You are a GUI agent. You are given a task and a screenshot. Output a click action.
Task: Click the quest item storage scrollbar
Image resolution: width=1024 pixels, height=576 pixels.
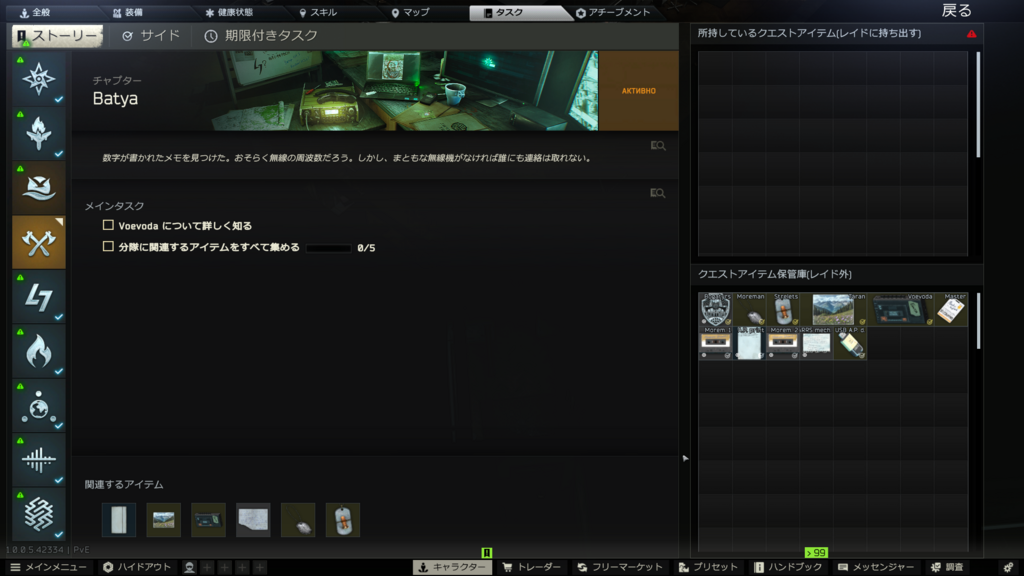(x=978, y=320)
